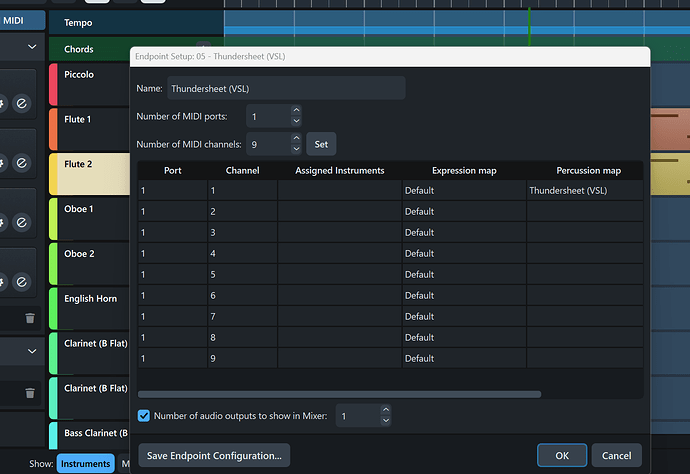The image size is (690, 474).
Task: Click the Name field containing Thundersheet (VSL)
Action: tap(286, 88)
